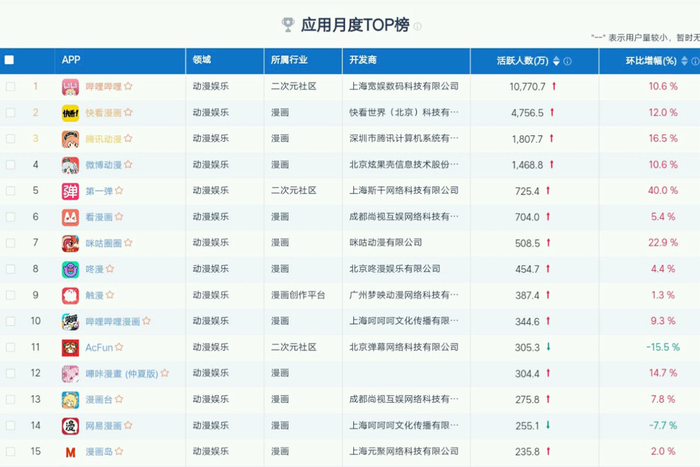Viewport: 700px width, 467px height.
Task: Open the 哔哩哔哩 app link
Action: [104, 87]
